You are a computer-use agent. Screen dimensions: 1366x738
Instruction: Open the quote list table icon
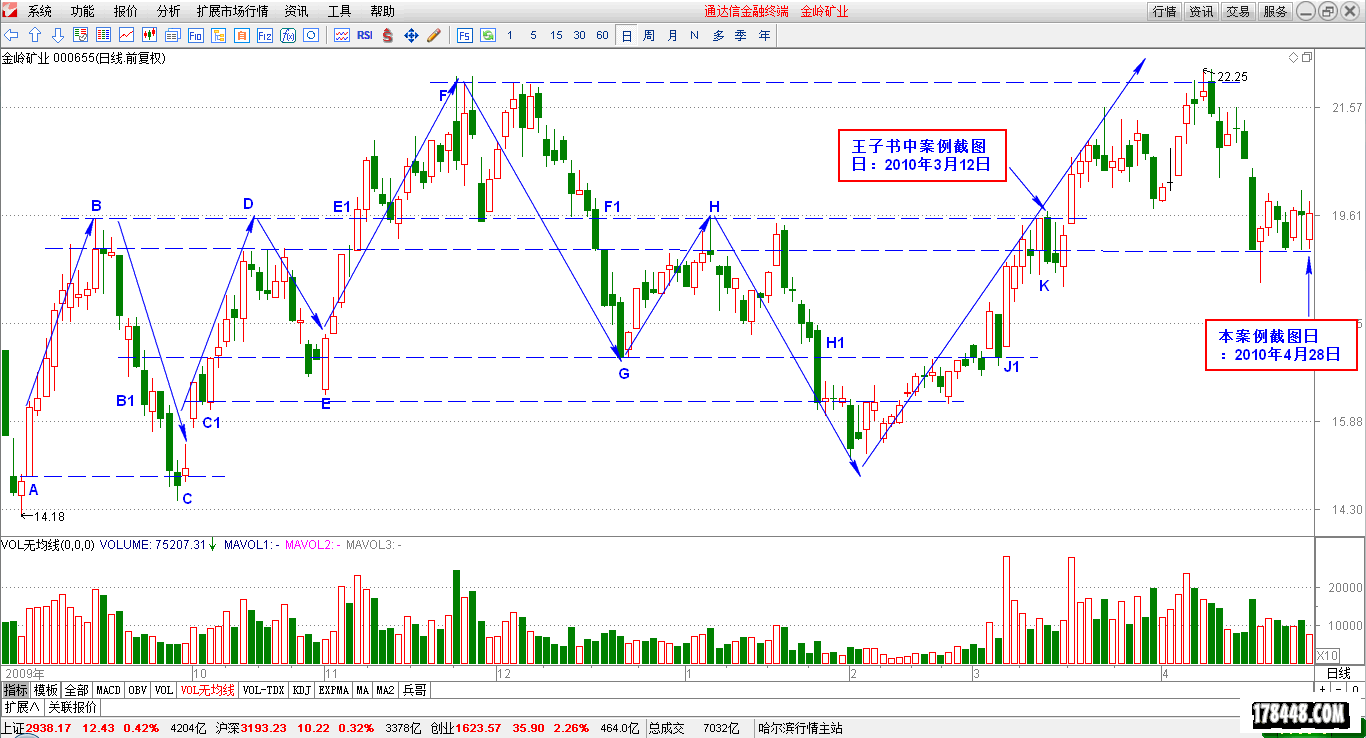click(103, 35)
